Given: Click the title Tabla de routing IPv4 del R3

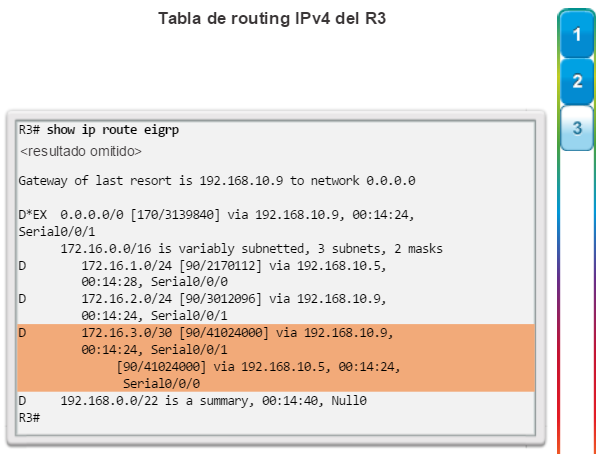Looking at the screenshot, I should [272, 18].
